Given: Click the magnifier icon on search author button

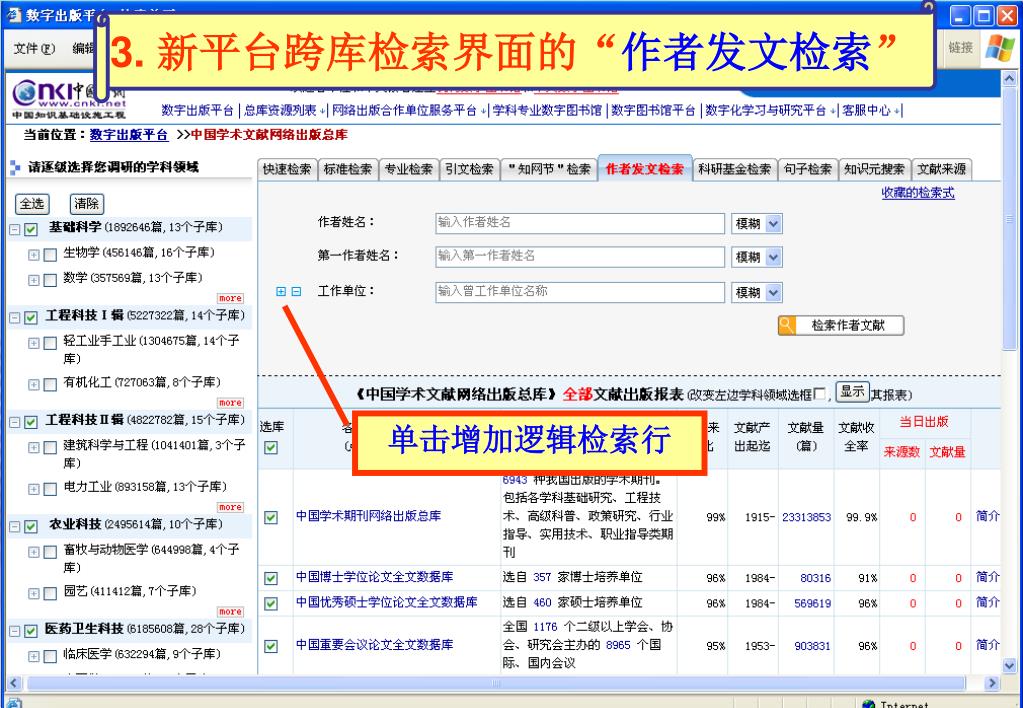Looking at the screenshot, I should coord(787,325).
